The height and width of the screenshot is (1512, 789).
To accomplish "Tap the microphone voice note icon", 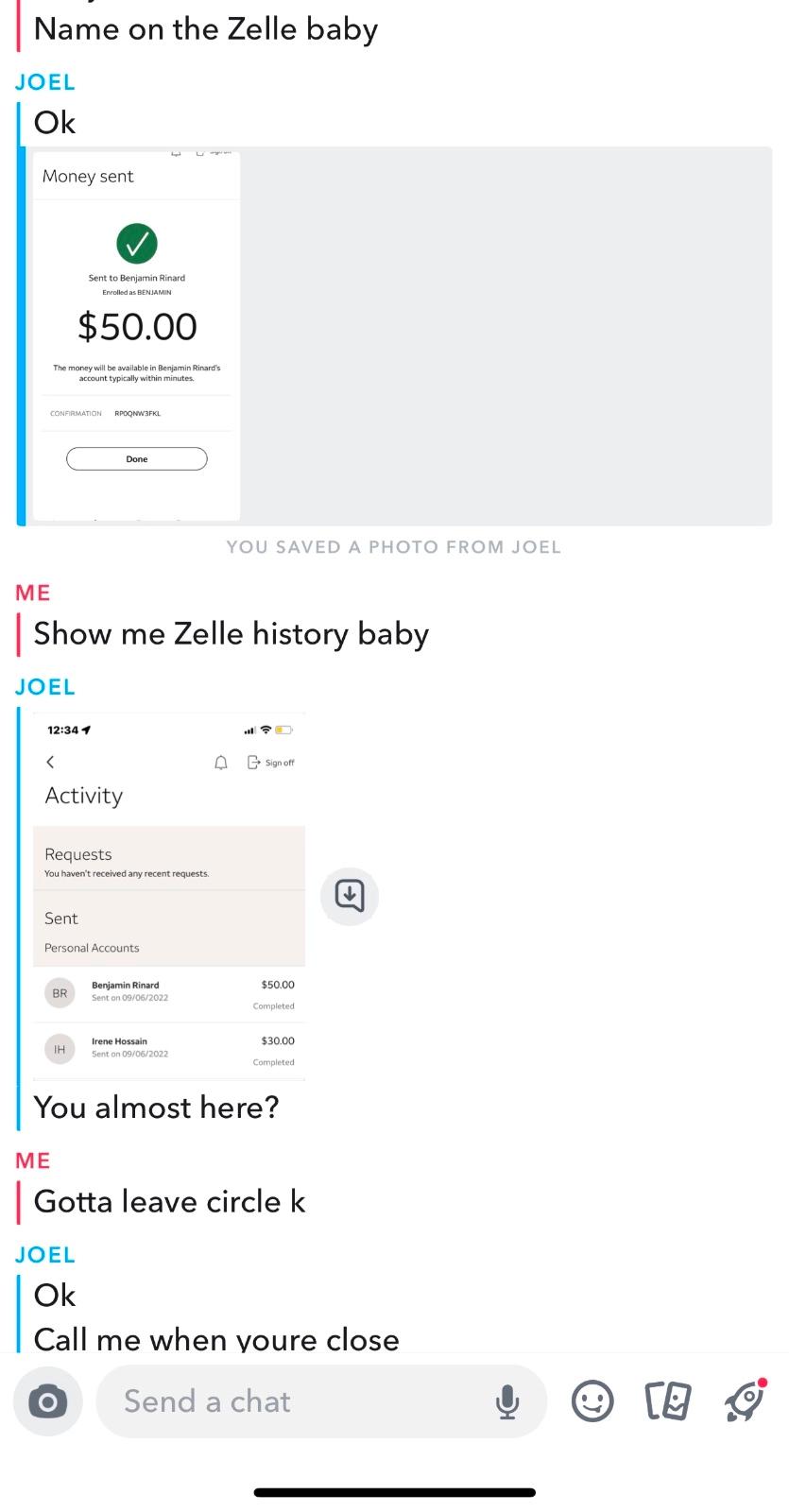I will tap(507, 1401).
